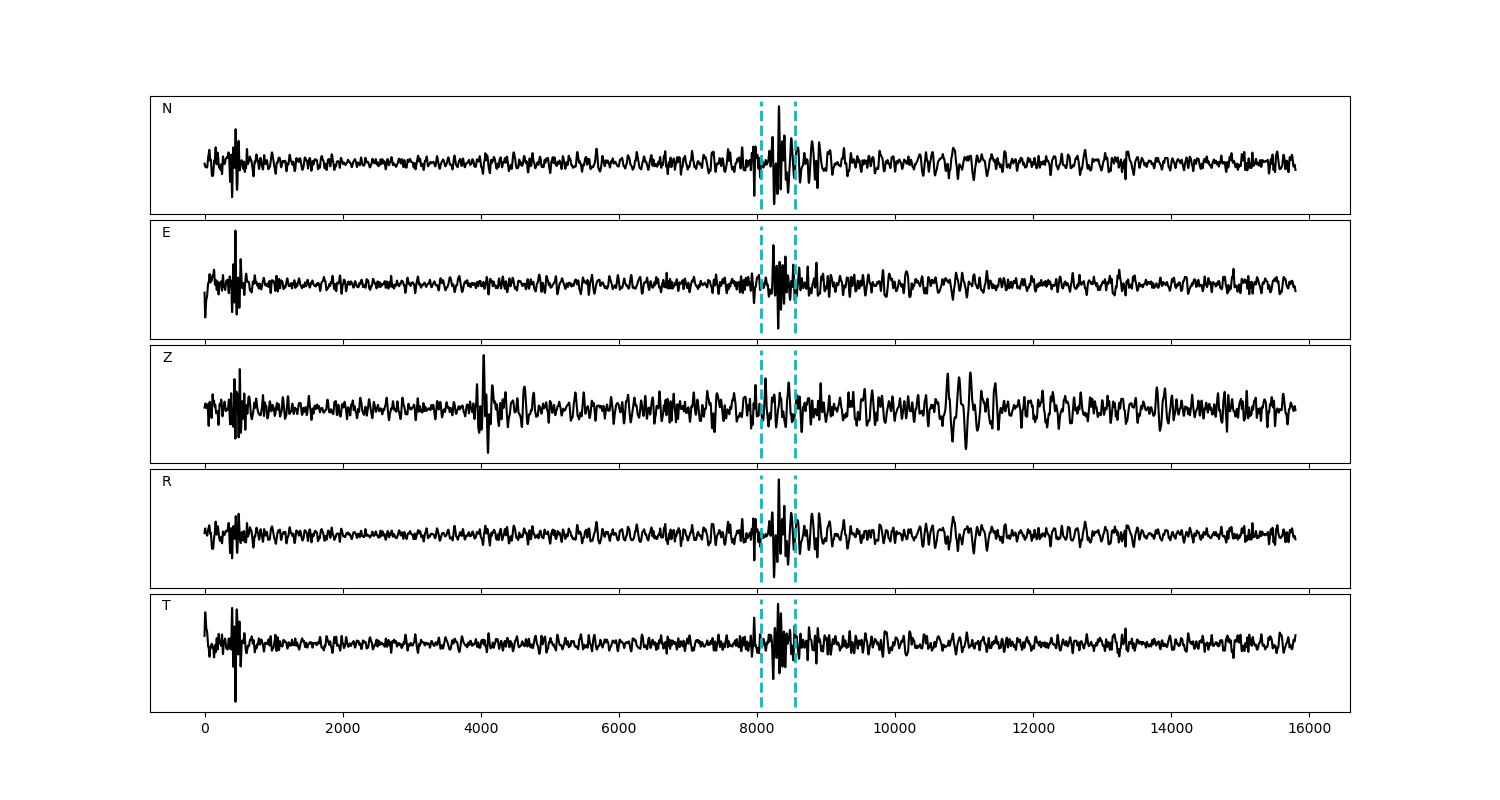Click the x-axis tick label 8000
The height and width of the screenshot is (800, 1500).
(757, 730)
